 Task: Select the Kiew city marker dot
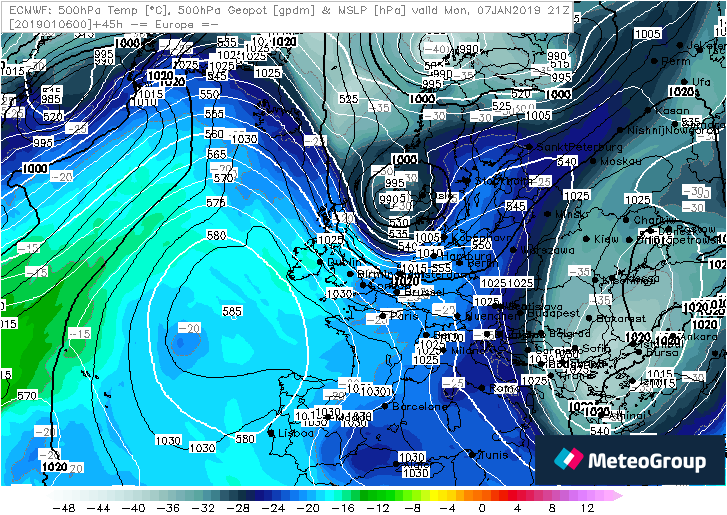[x=590, y=240]
